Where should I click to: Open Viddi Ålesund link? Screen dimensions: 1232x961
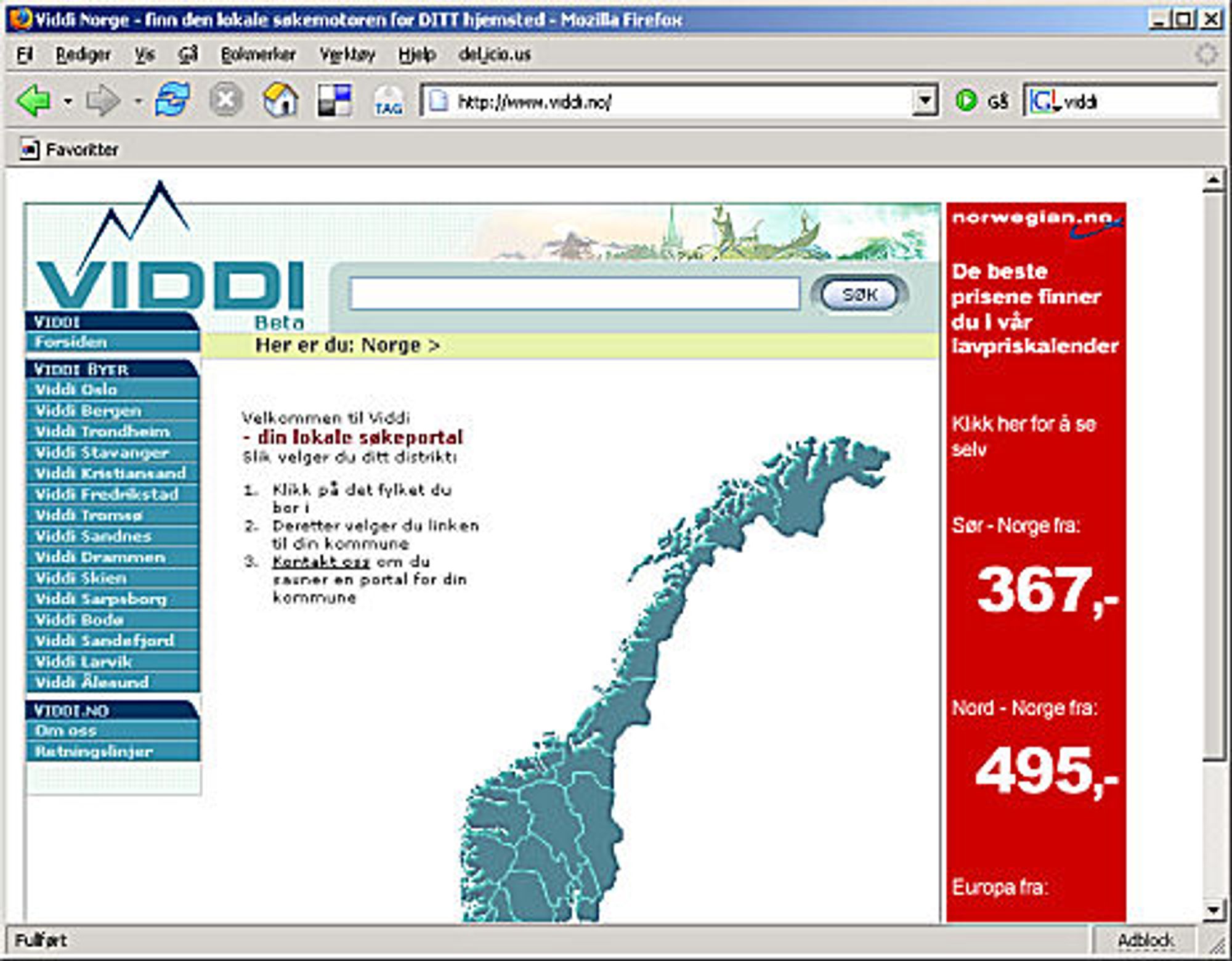click(113, 682)
